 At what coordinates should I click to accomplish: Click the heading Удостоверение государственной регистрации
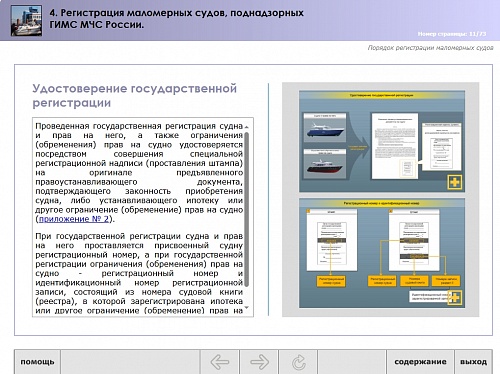[135, 95]
